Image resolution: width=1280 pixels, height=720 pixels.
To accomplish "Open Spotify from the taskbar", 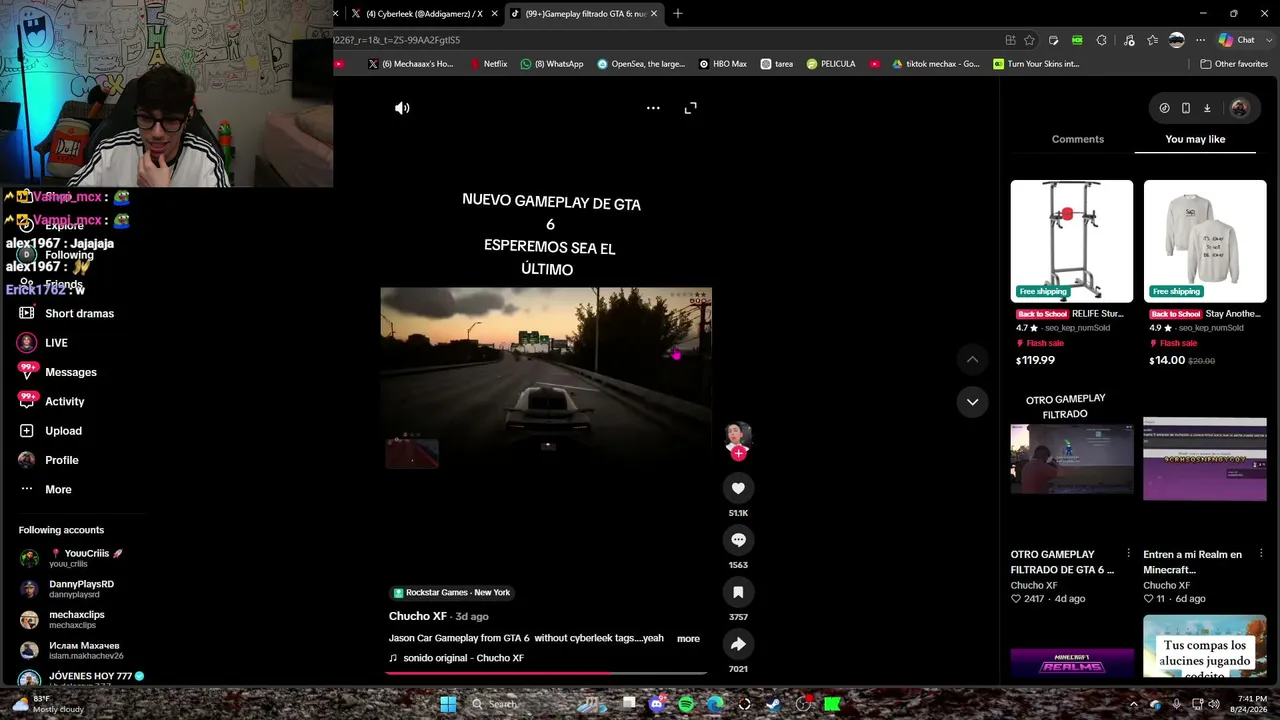I will tap(686, 704).
